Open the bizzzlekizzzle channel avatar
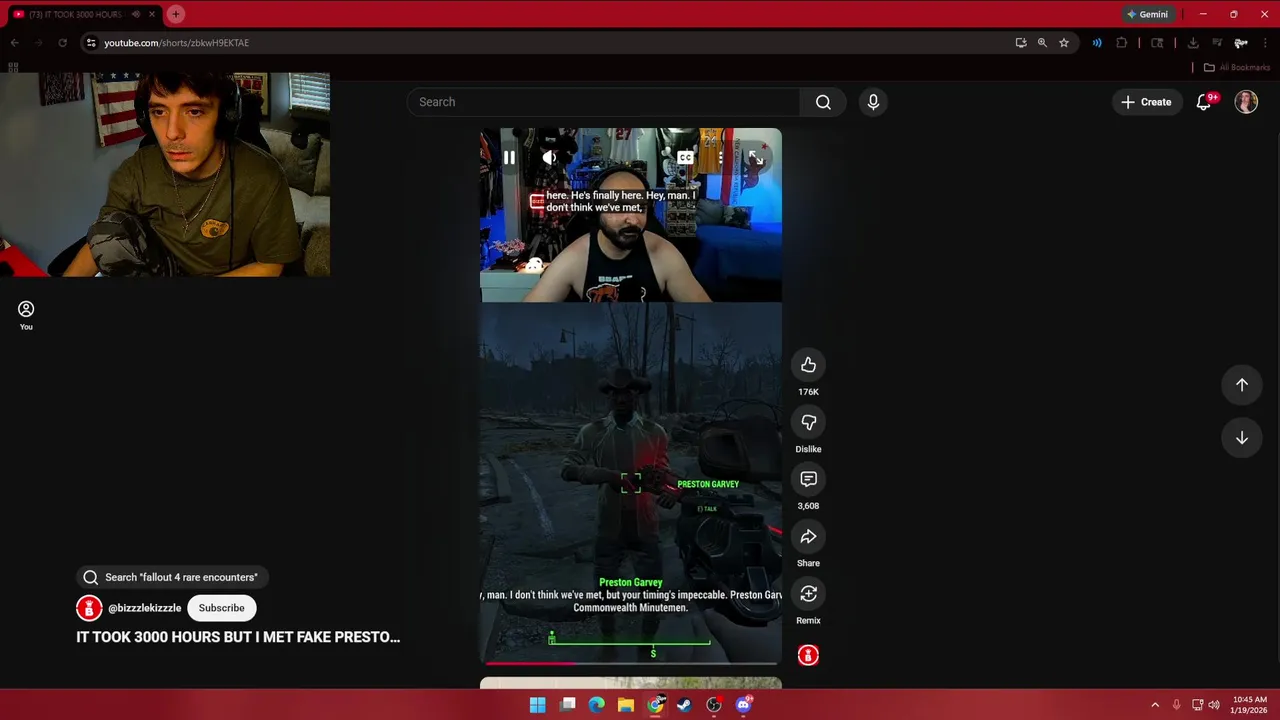1280x720 pixels. pyautogui.click(x=89, y=608)
